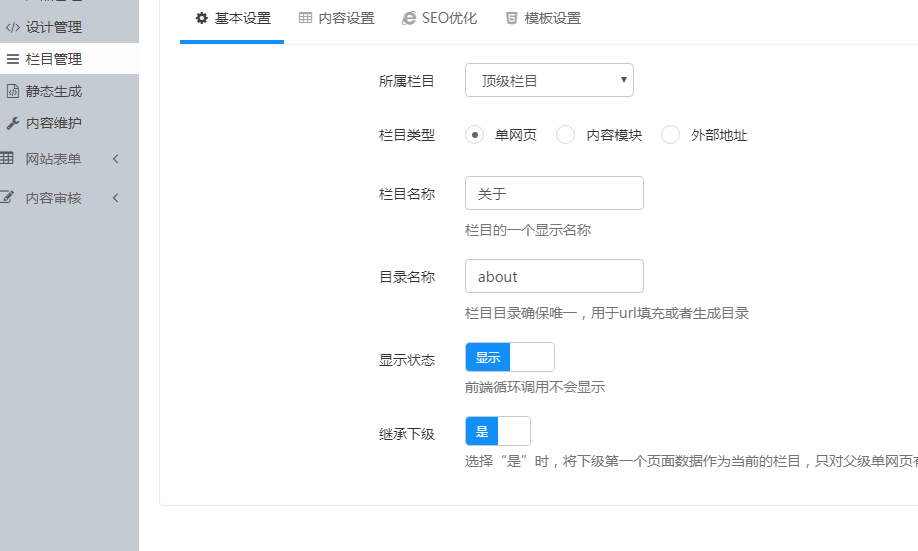Click the gear icon on 基本设置 tab
918x551 pixels.
[201, 18]
